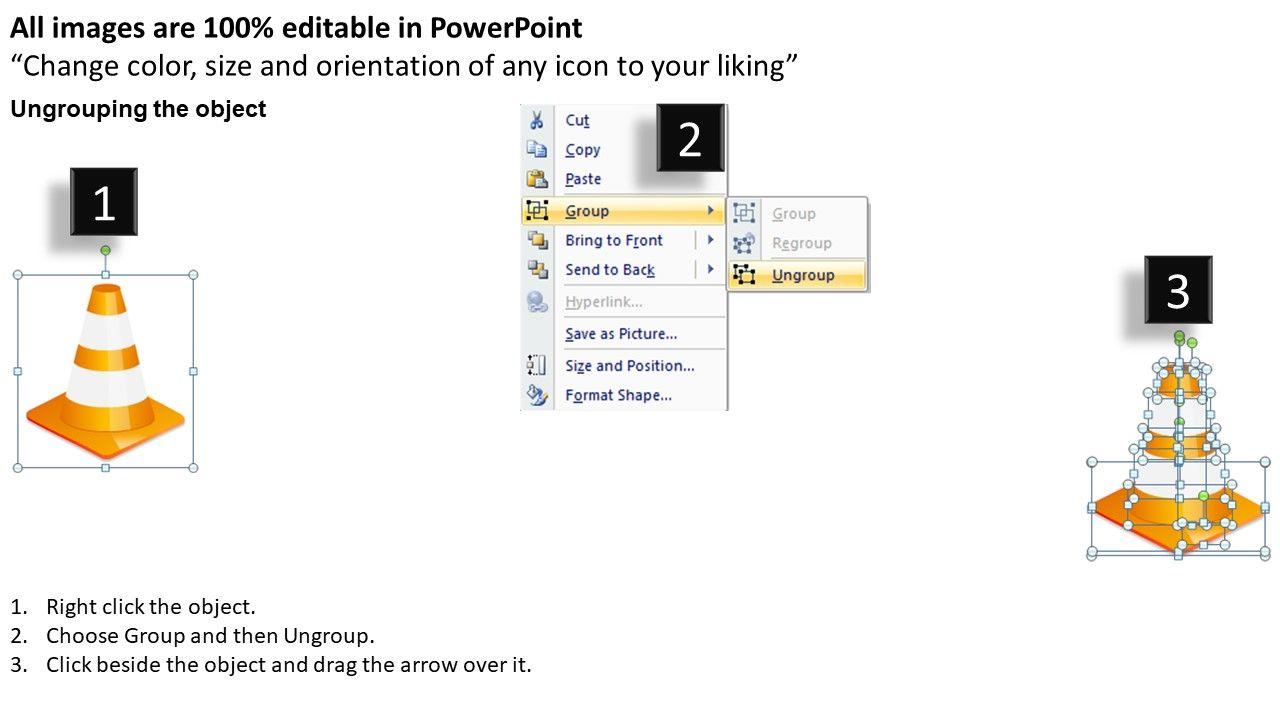Click the Format Shape paint icon
Image resolution: width=1280 pixels, height=720 pixels.
537,394
